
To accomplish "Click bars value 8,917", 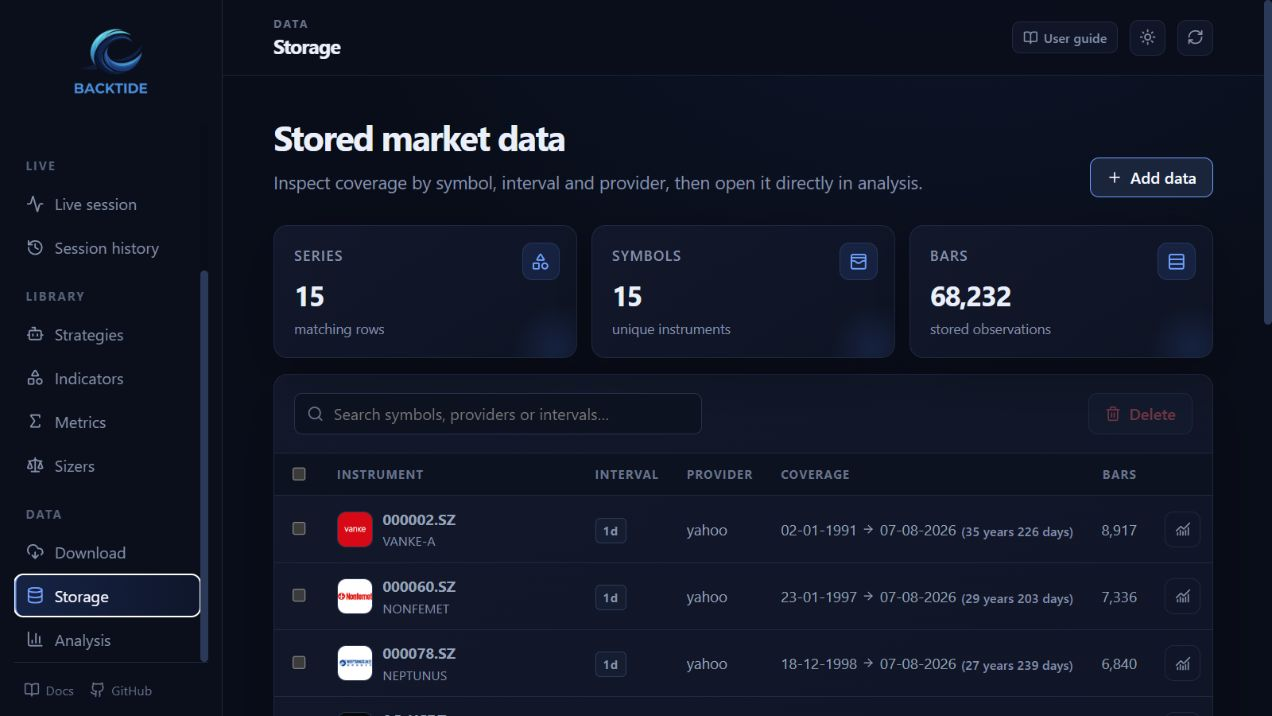I will pos(1119,530).
